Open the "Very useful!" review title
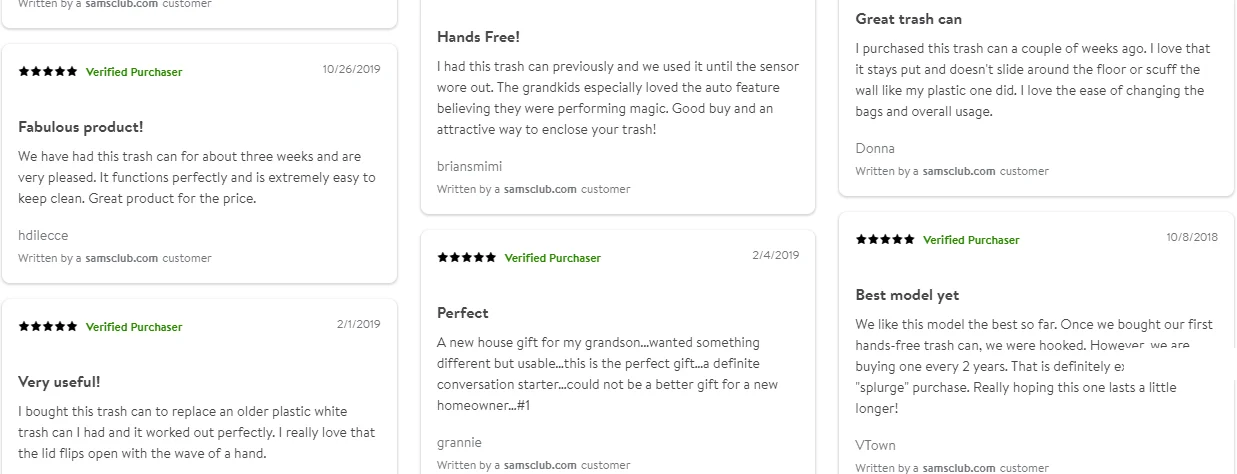This screenshot has height=474, width=1237. pyautogui.click(x=59, y=382)
